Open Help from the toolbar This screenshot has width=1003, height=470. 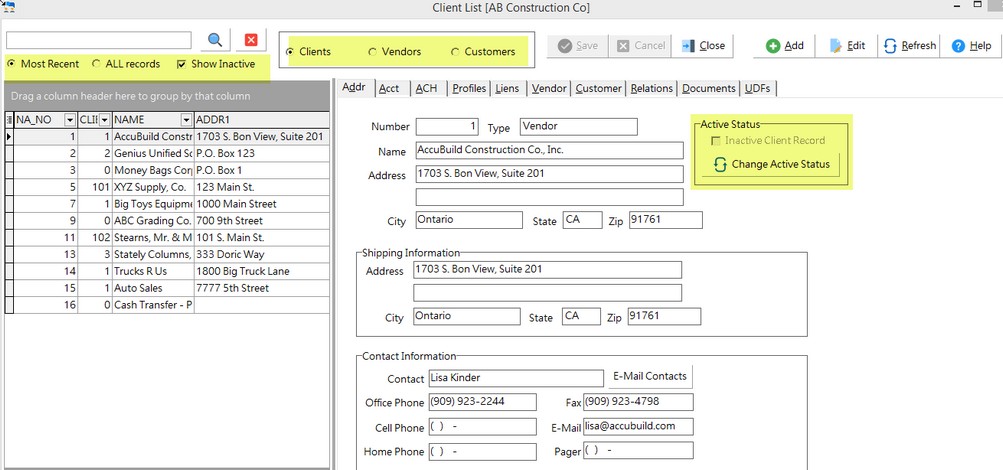click(x=971, y=46)
